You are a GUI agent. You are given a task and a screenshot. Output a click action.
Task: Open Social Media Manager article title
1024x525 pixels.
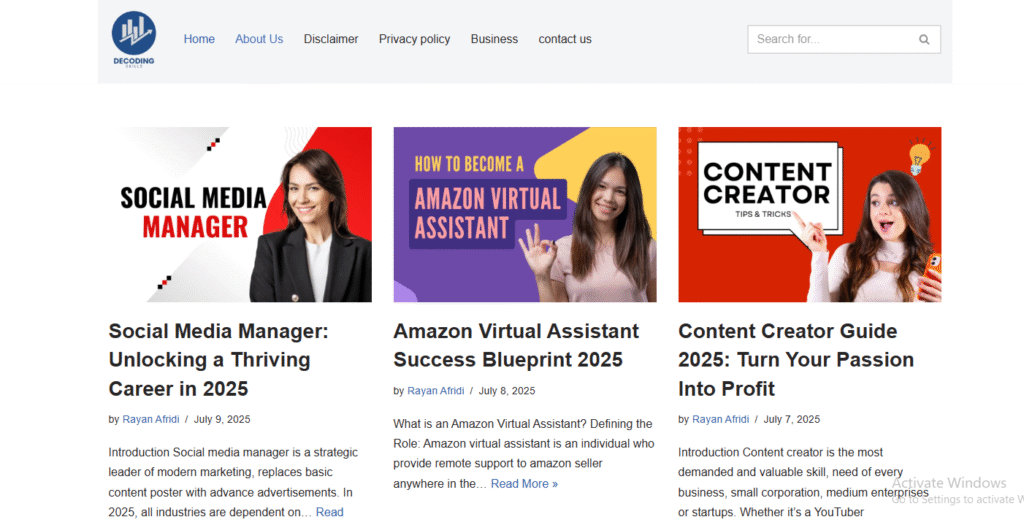218,359
